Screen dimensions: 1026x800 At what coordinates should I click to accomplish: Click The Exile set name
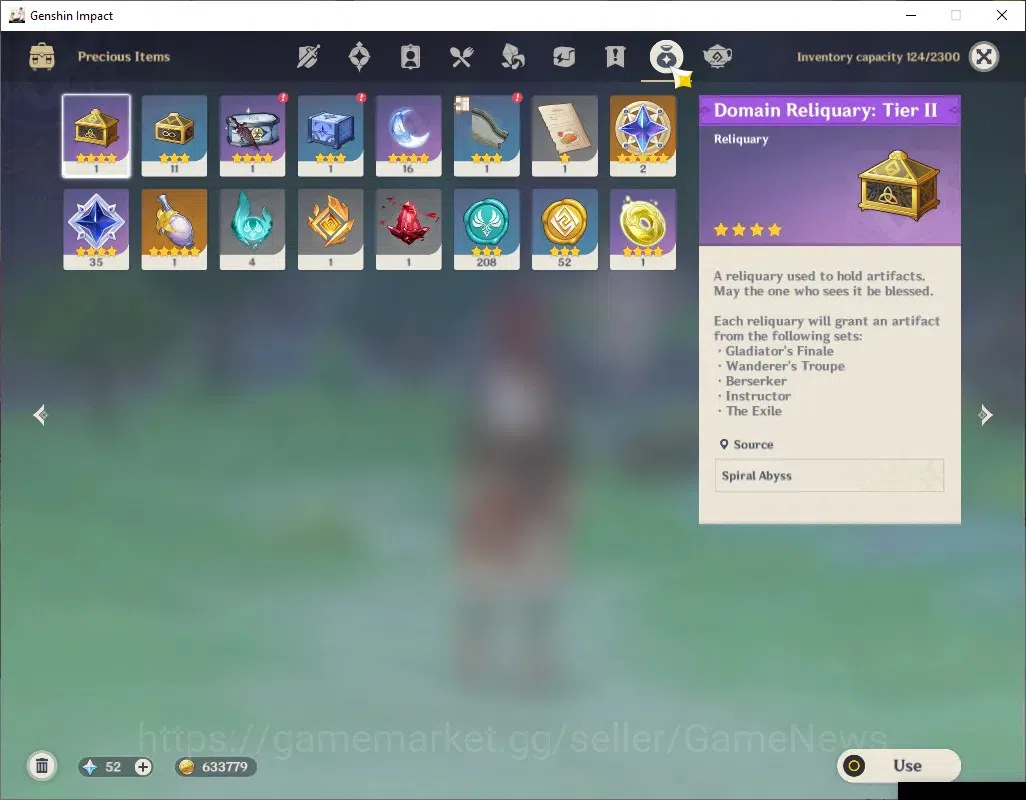(753, 411)
